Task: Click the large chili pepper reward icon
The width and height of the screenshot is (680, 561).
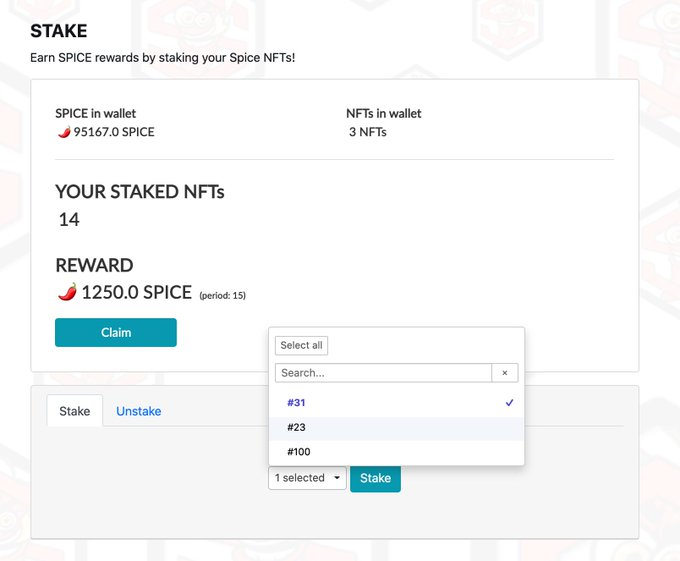Action: click(x=67, y=292)
